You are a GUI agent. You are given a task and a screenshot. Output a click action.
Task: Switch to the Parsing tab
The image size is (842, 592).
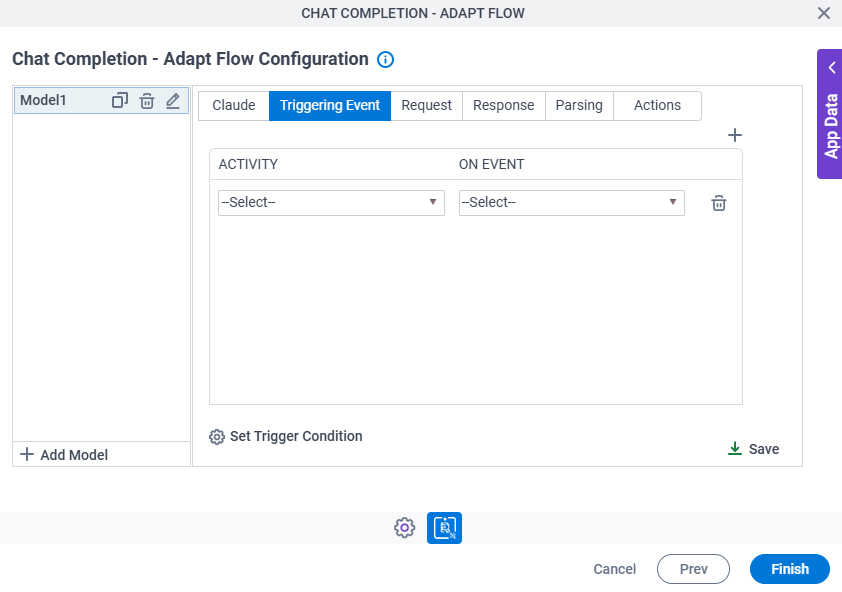(579, 105)
